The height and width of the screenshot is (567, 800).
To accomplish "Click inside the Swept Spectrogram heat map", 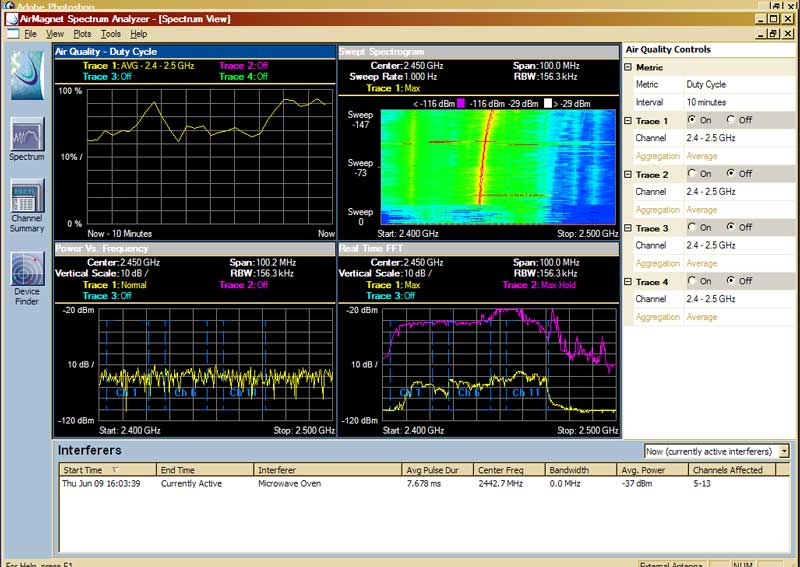I will [498, 167].
